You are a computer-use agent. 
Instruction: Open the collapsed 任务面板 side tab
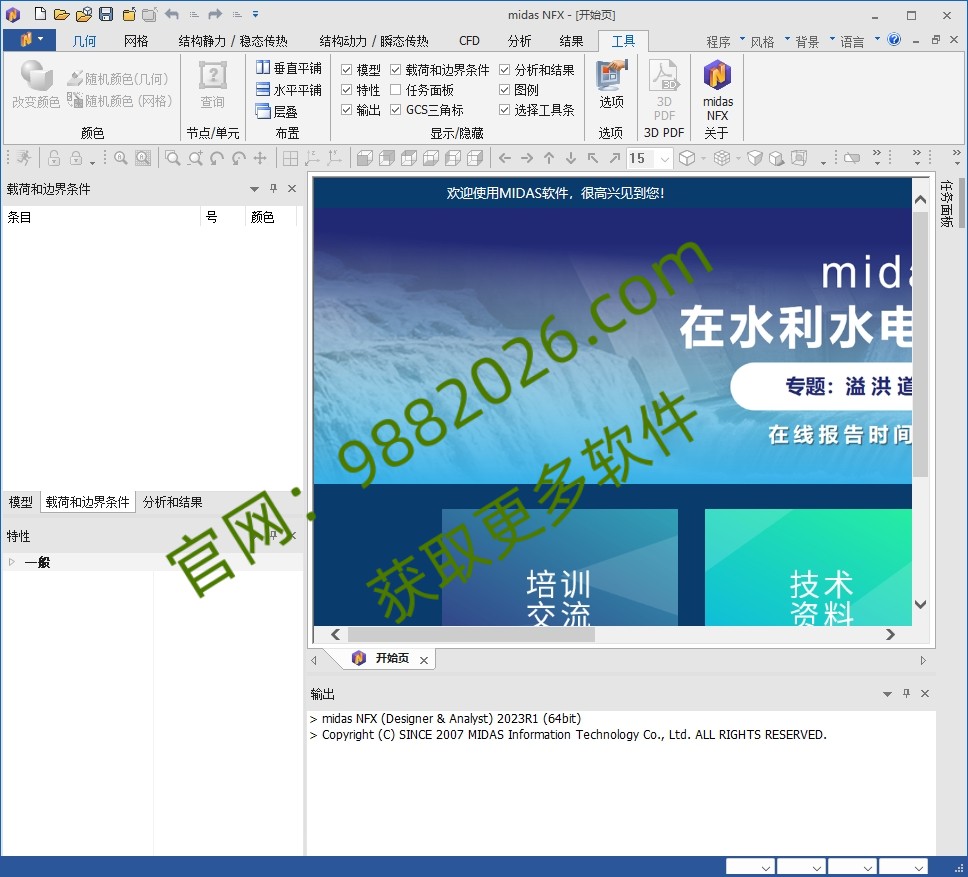[946, 204]
